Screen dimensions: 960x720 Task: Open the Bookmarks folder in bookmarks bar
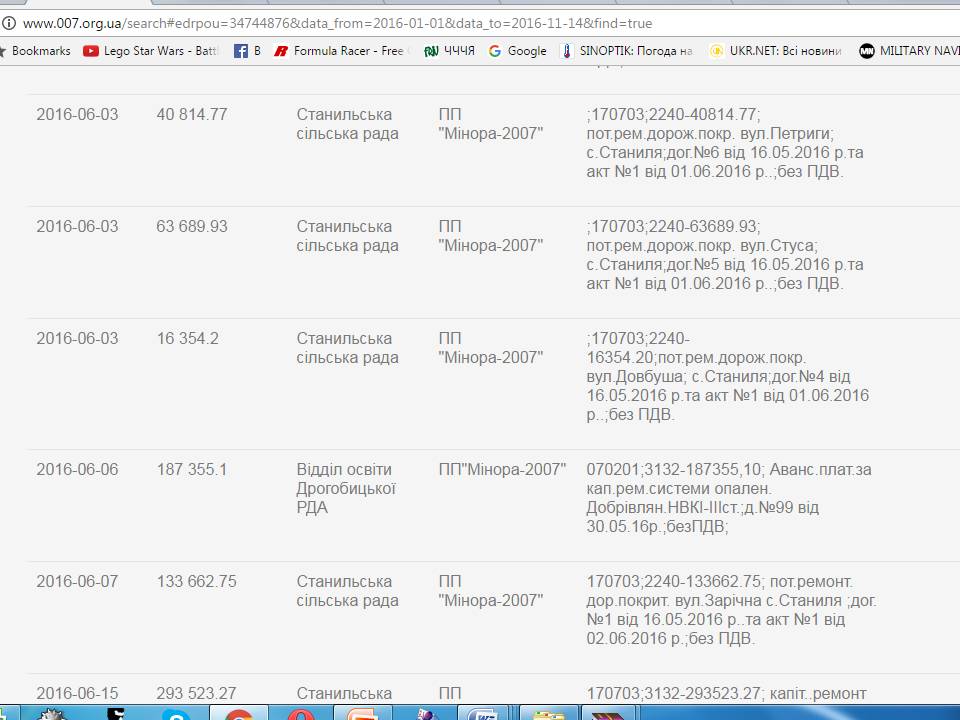[x=38, y=51]
